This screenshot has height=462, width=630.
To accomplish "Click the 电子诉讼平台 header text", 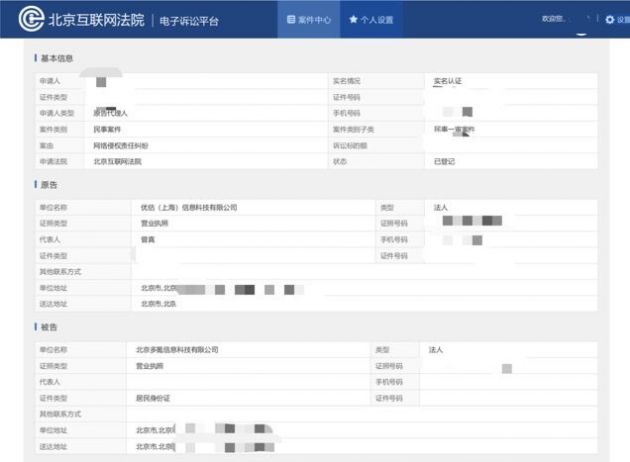I will [189, 21].
